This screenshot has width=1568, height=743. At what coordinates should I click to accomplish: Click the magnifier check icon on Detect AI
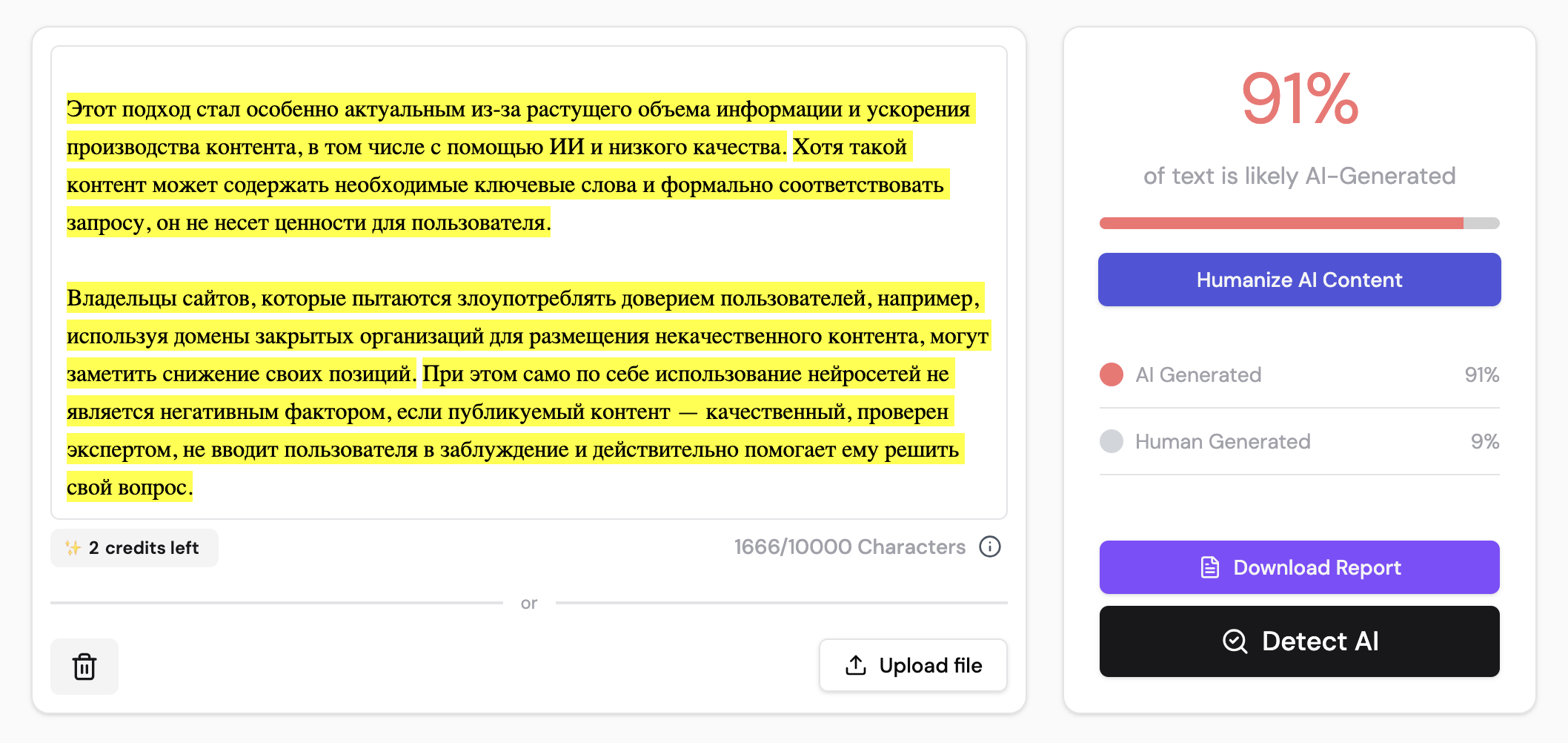click(x=1235, y=641)
